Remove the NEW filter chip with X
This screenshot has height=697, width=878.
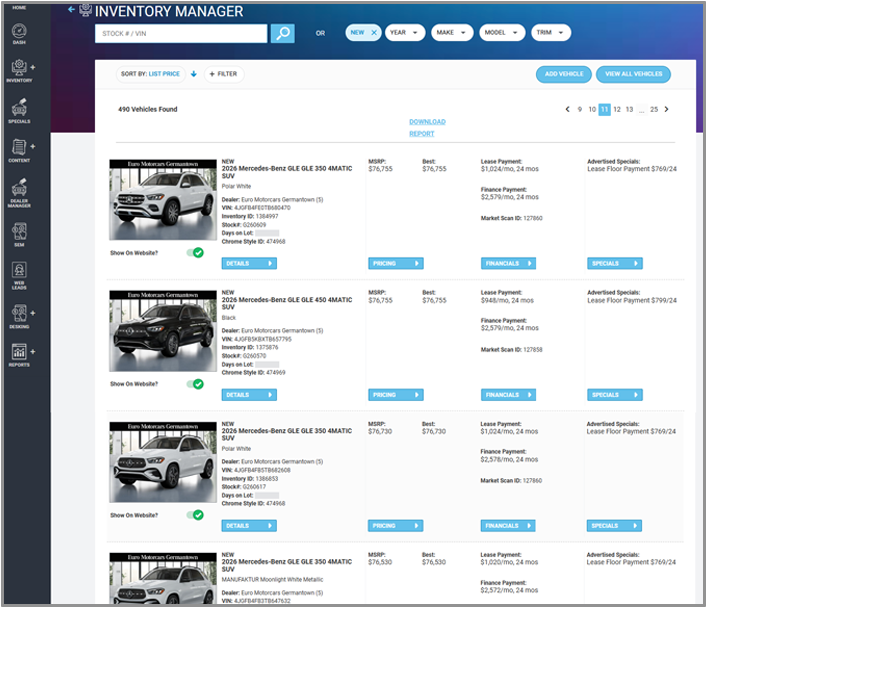pos(374,32)
